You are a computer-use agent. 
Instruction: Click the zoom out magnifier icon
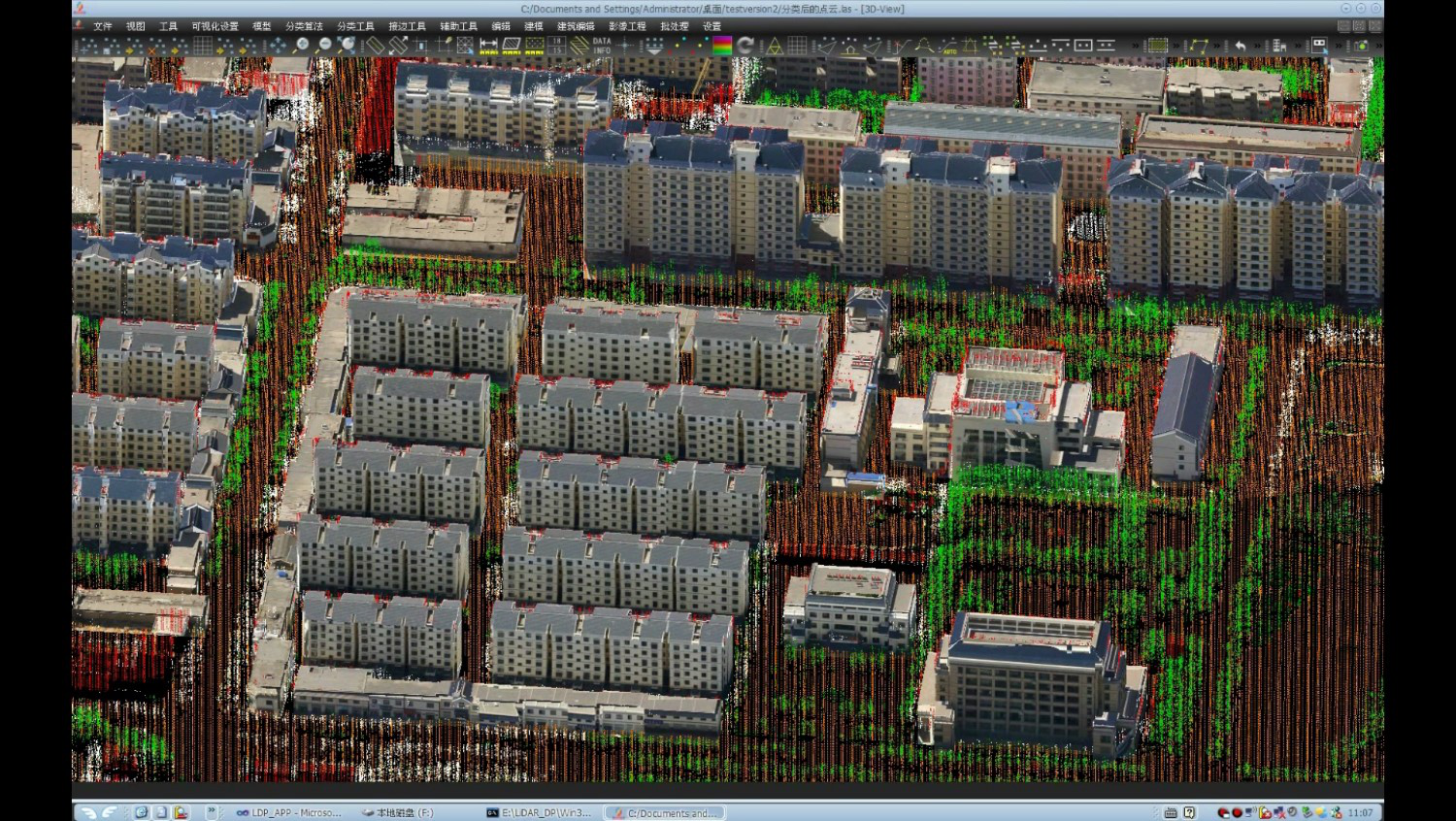(x=324, y=46)
